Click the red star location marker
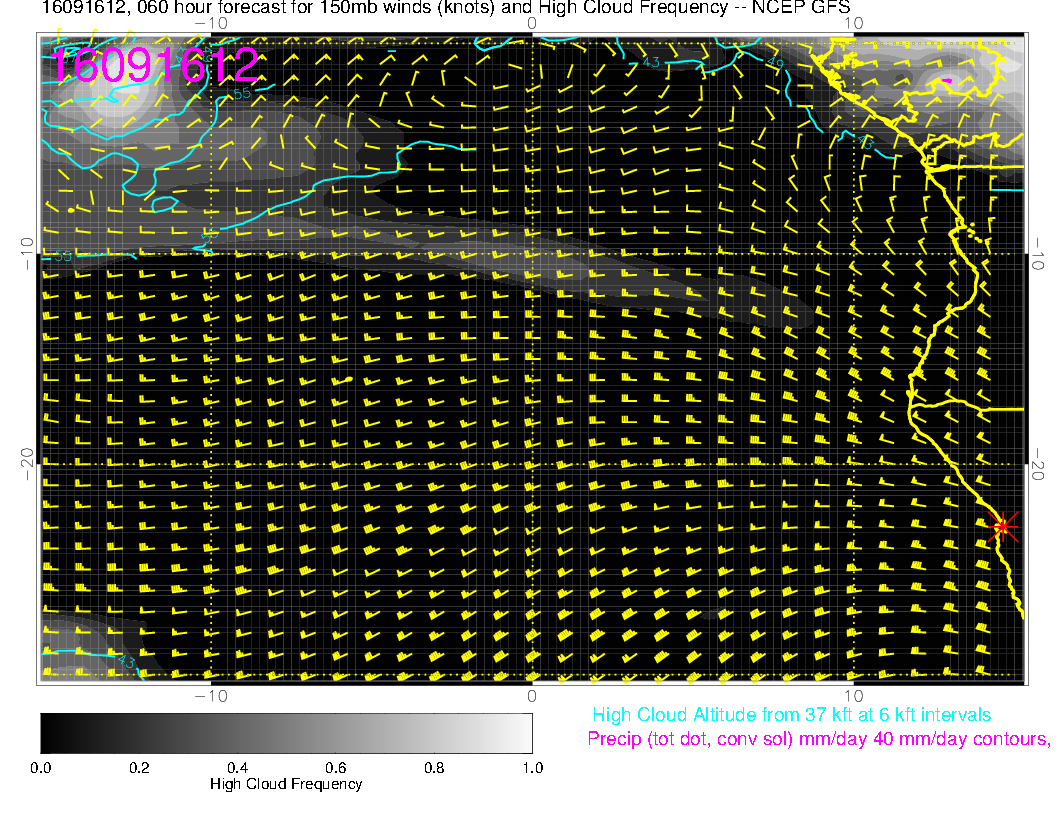This screenshot has height=816, width=1056. point(1003,525)
